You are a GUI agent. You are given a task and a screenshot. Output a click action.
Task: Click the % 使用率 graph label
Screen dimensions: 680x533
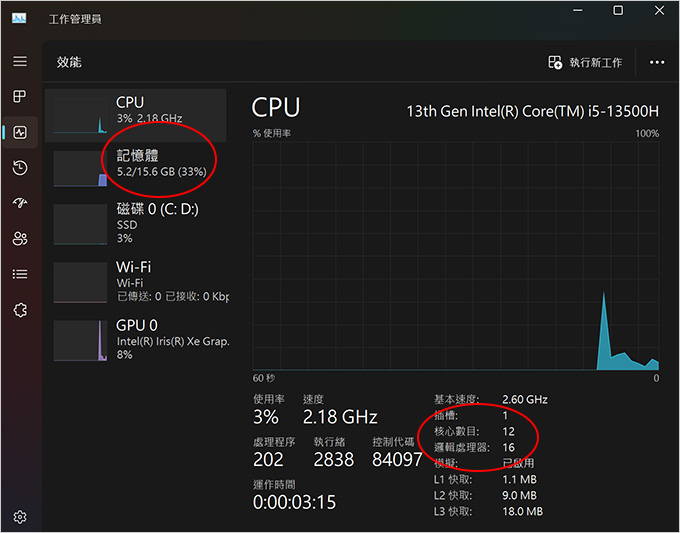tap(271, 133)
